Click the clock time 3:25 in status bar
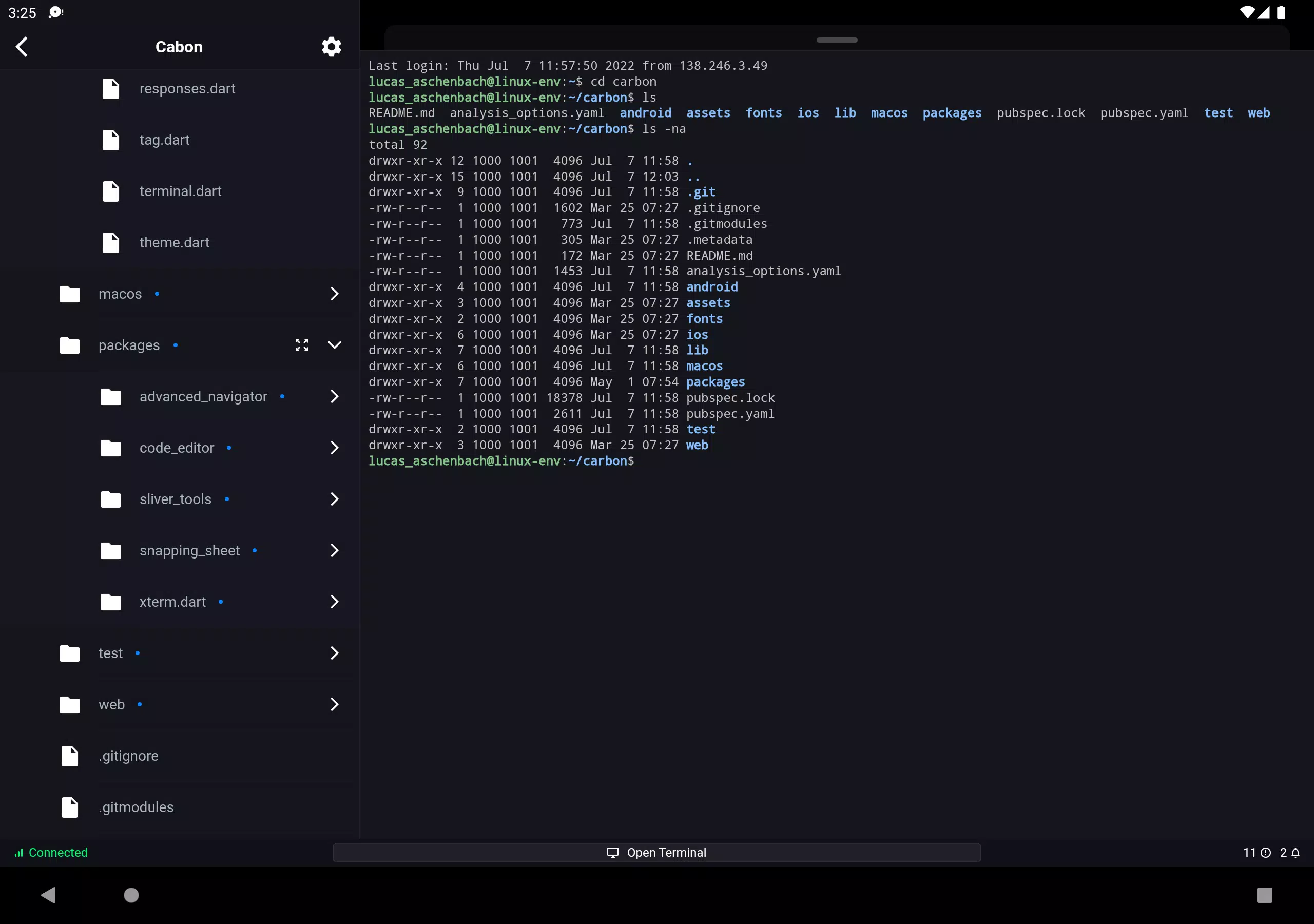Image resolution: width=1314 pixels, height=924 pixels. point(22,13)
